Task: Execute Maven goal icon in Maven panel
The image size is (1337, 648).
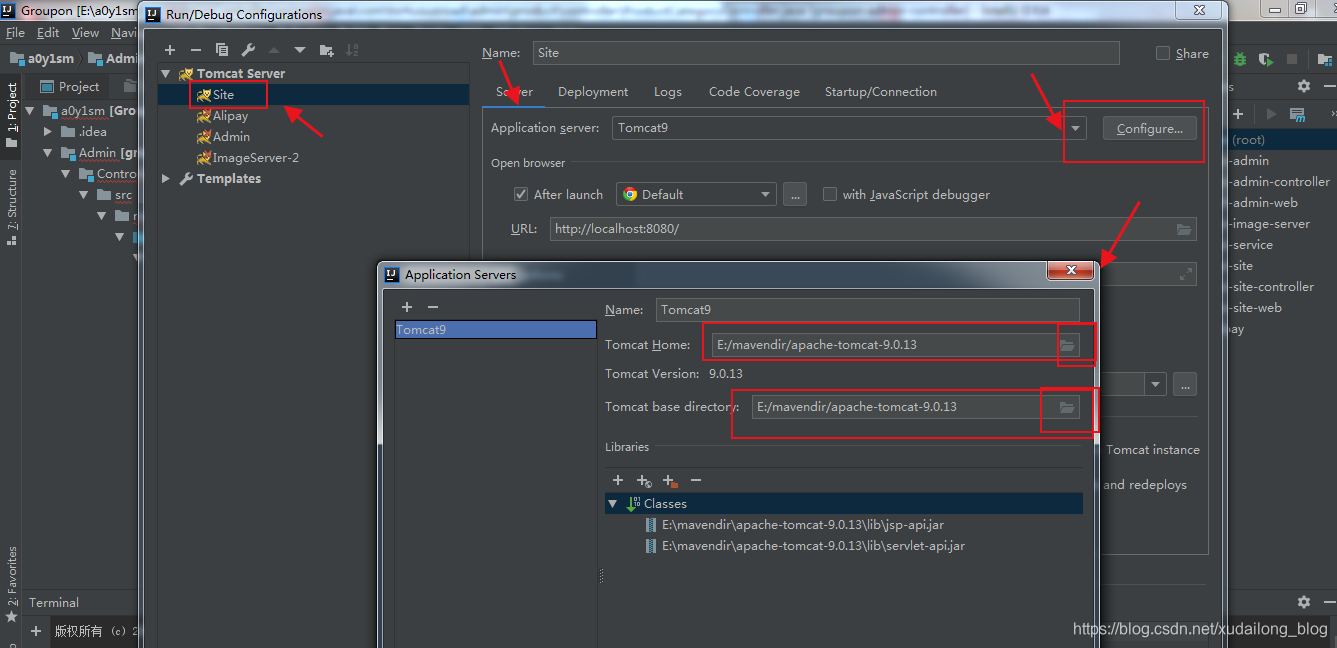Action: tap(1297, 114)
